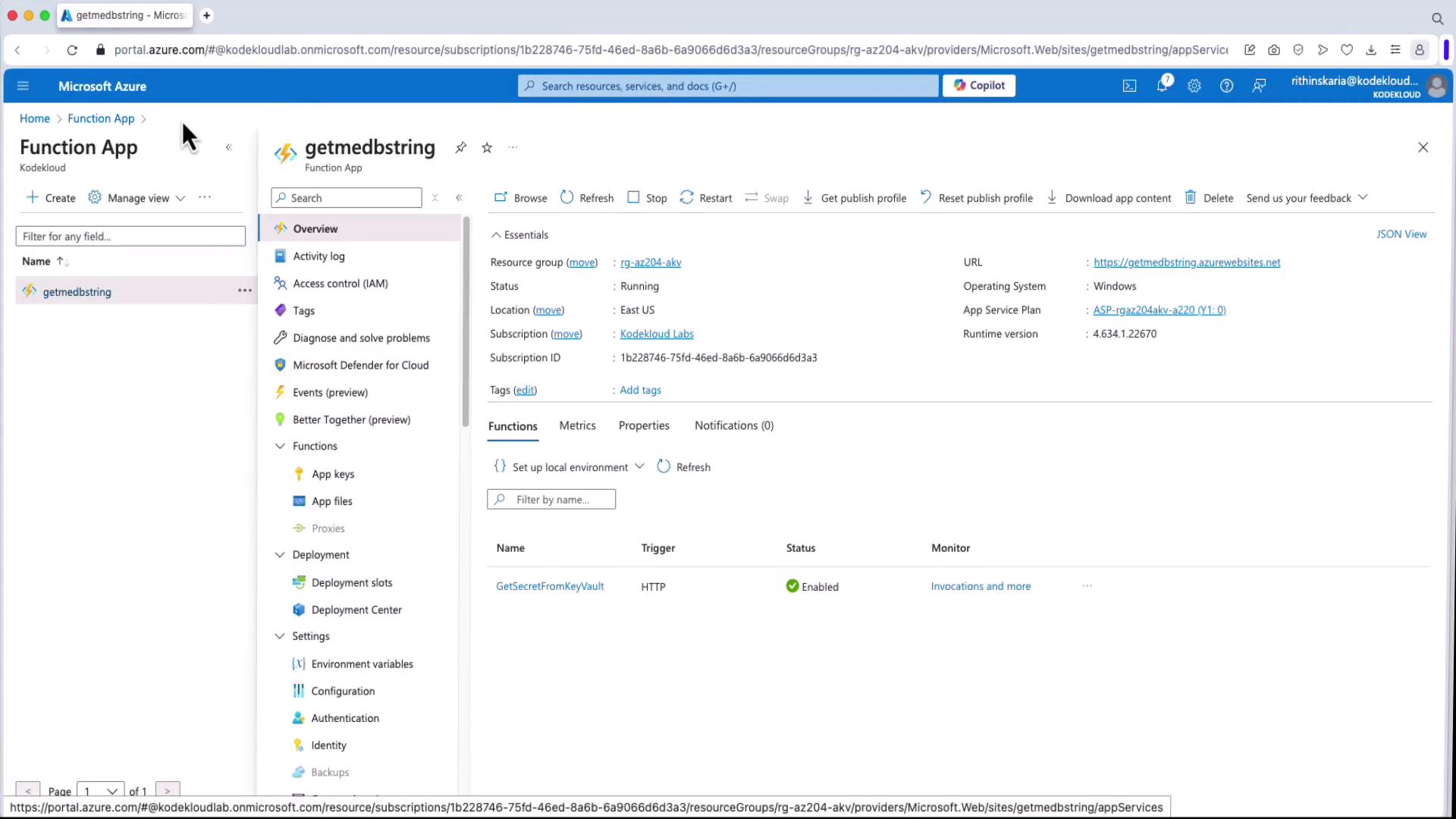Click the Filter by name field

(552, 500)
